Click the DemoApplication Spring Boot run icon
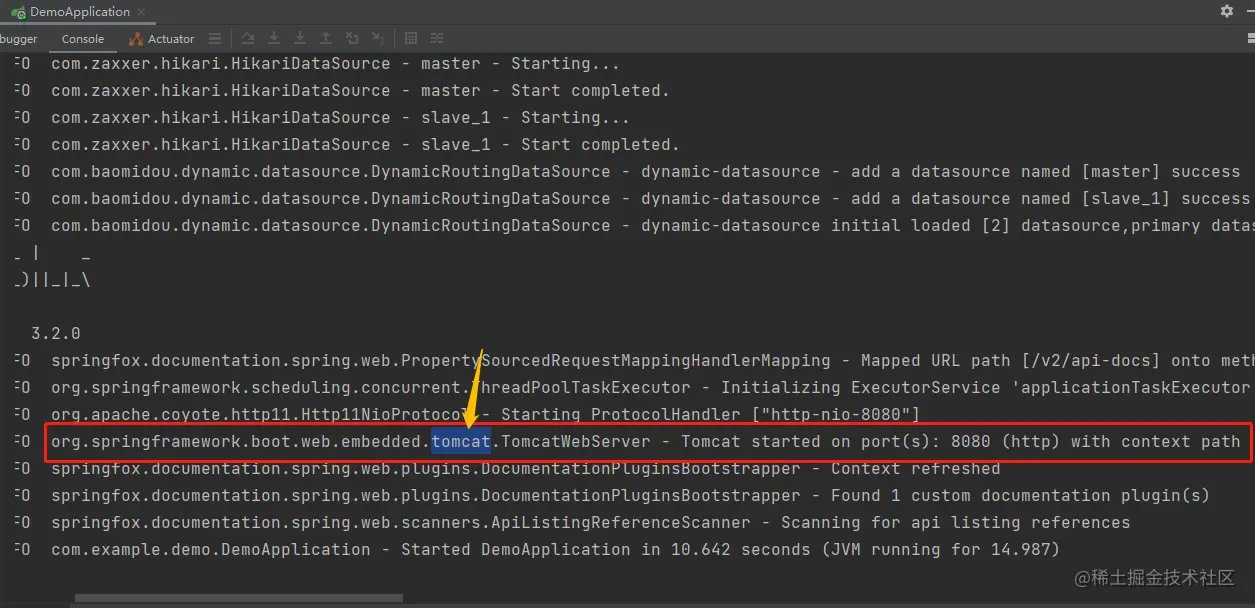The width and height of the screenshot is (1255, 608). [17, 12]
